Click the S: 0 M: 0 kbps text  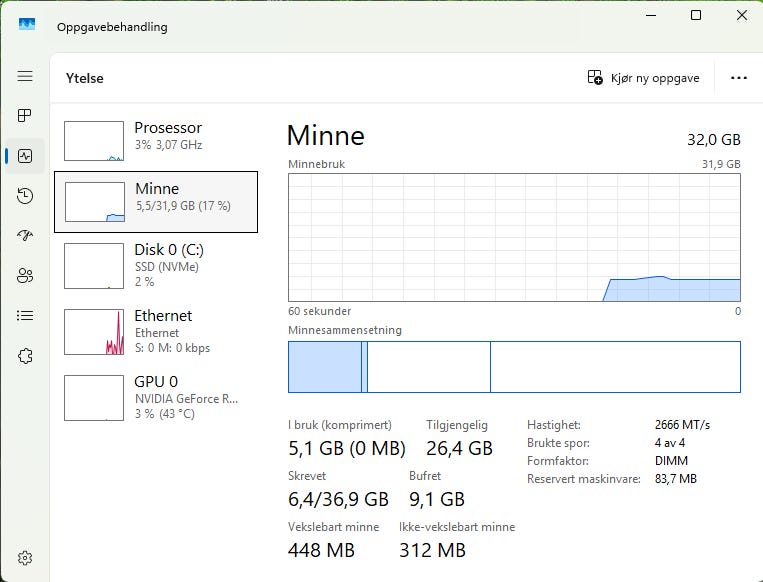(x=172, y=348)
